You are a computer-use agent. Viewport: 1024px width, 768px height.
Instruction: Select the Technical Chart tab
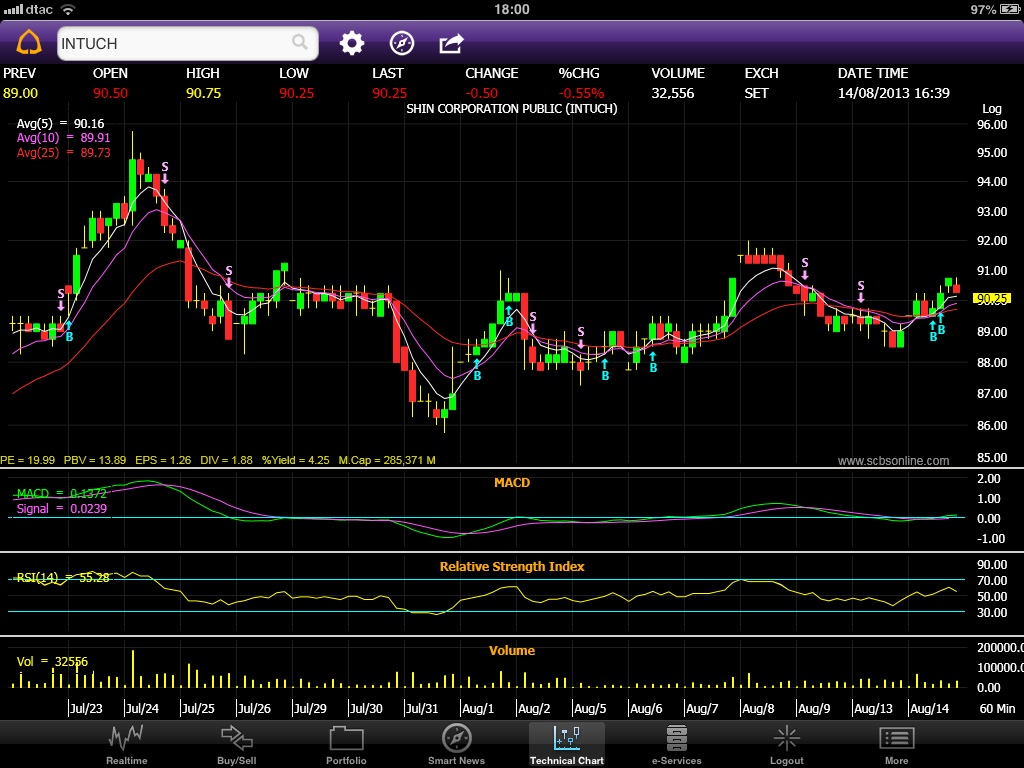click(x=566, y=745)
